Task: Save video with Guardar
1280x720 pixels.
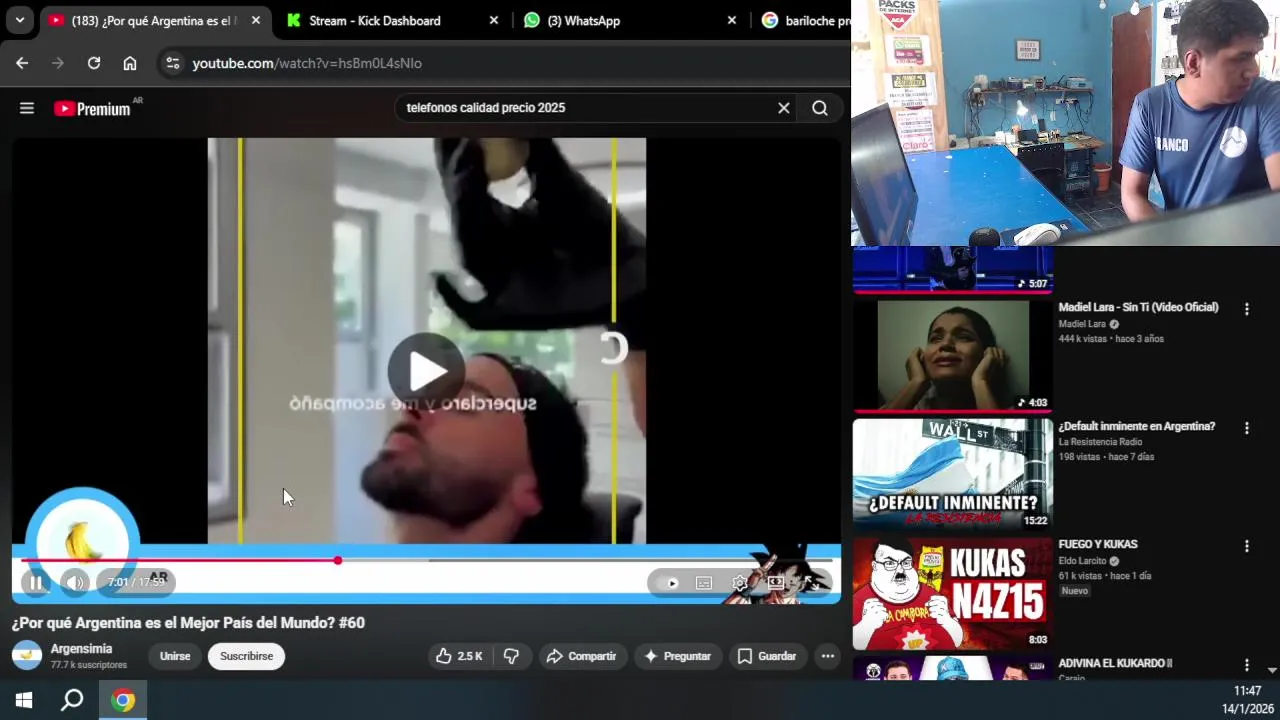Action: (x=767, y=656)
